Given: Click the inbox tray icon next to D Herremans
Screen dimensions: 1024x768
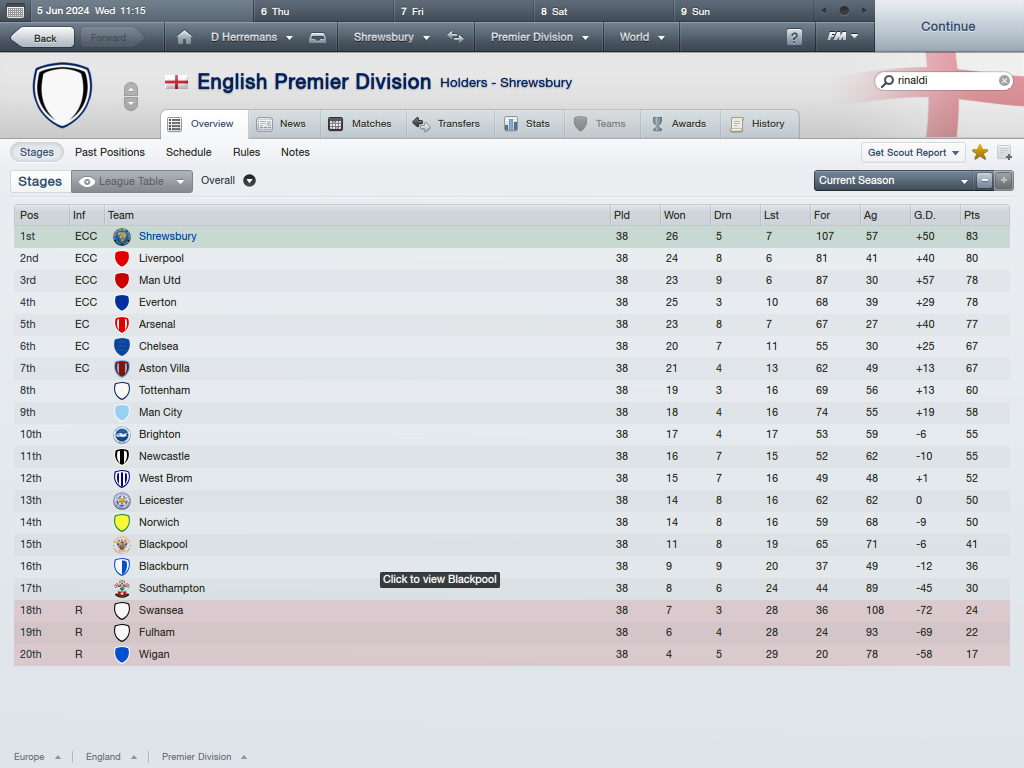Looking at the screenshot, I should 317,37.
